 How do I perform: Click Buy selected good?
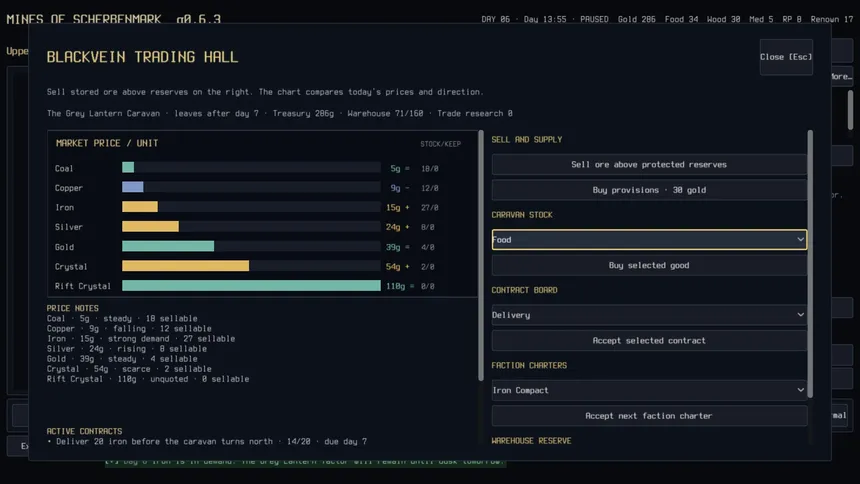tap(649, 265)
